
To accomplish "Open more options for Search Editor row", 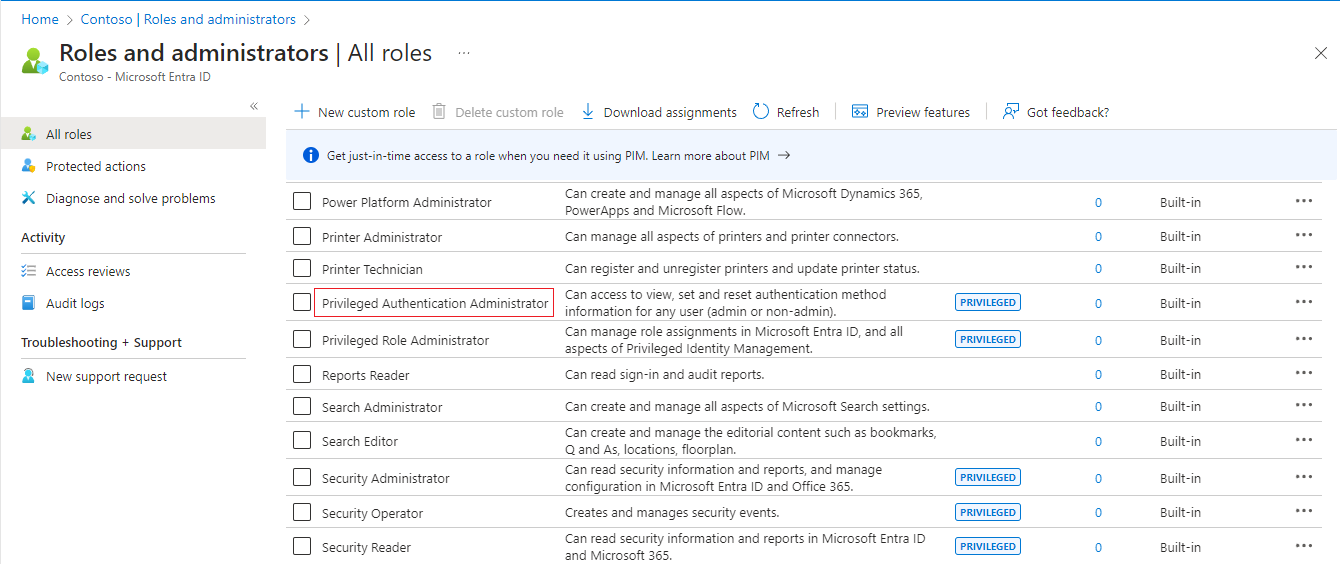I will (x=1304, y=440).
